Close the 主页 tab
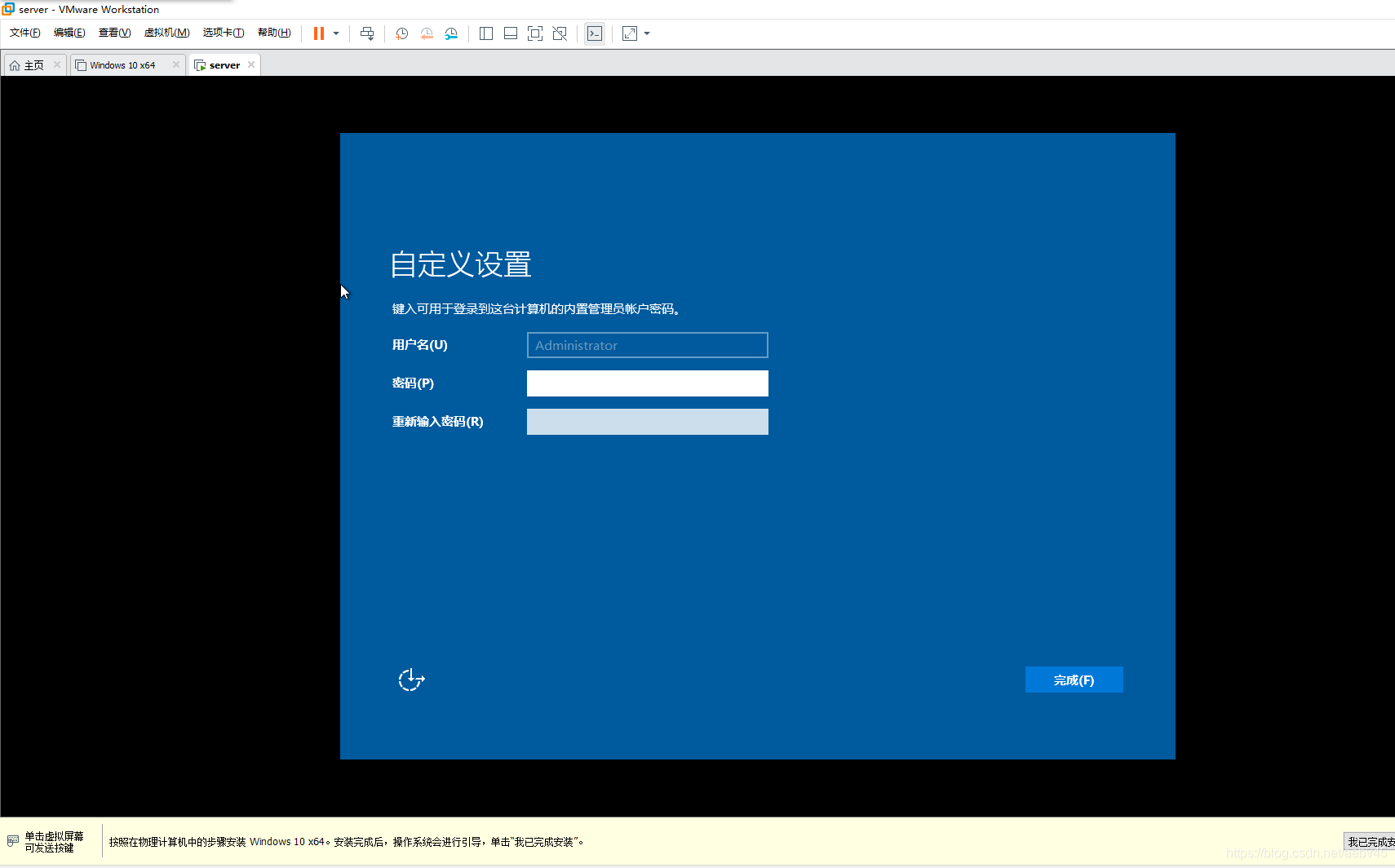This screenshot has width=1395, height=868. click(x=57, y=64)
